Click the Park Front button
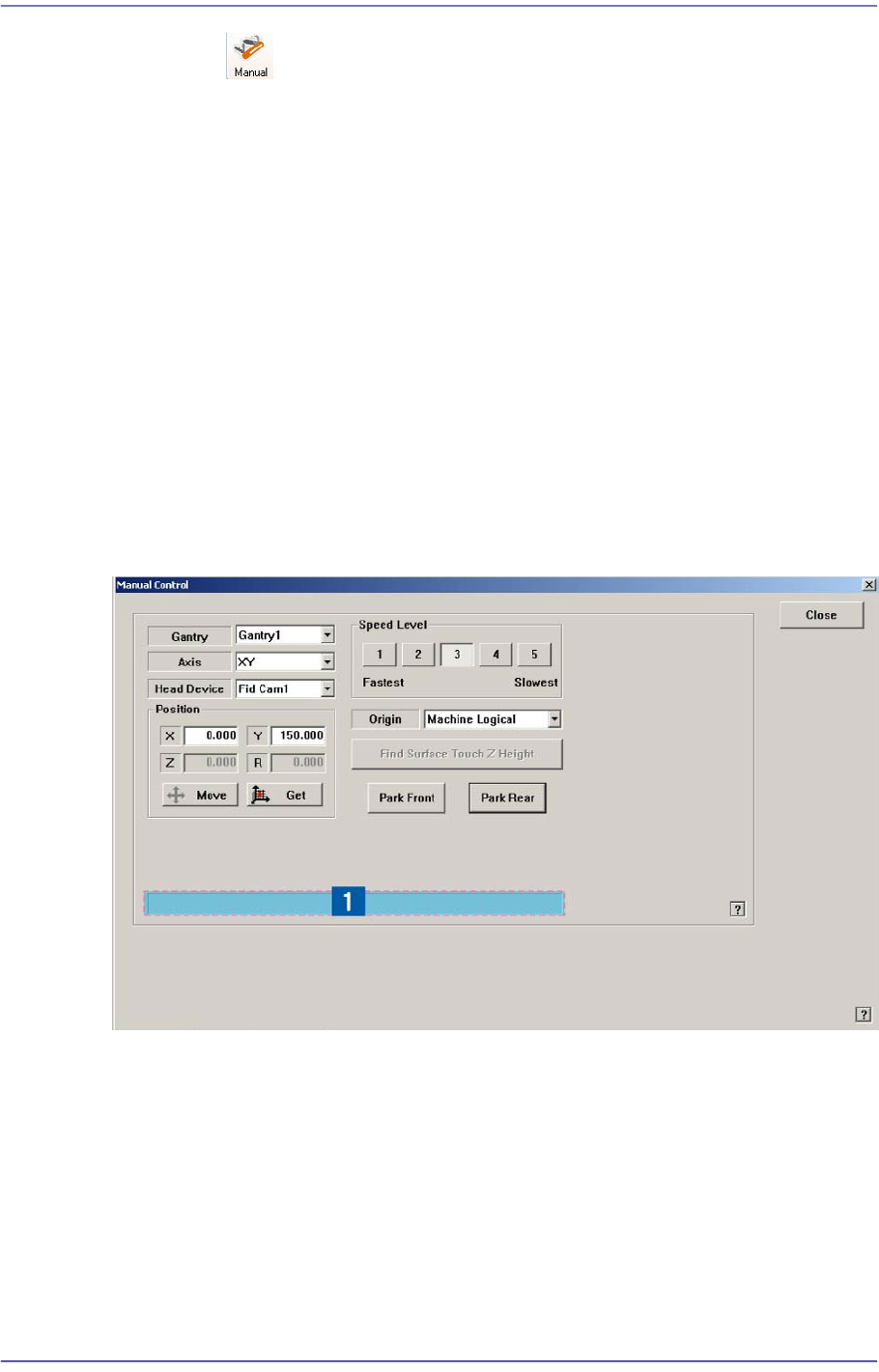Viewport: 879px width, 1372px height. tap(407, 798)
